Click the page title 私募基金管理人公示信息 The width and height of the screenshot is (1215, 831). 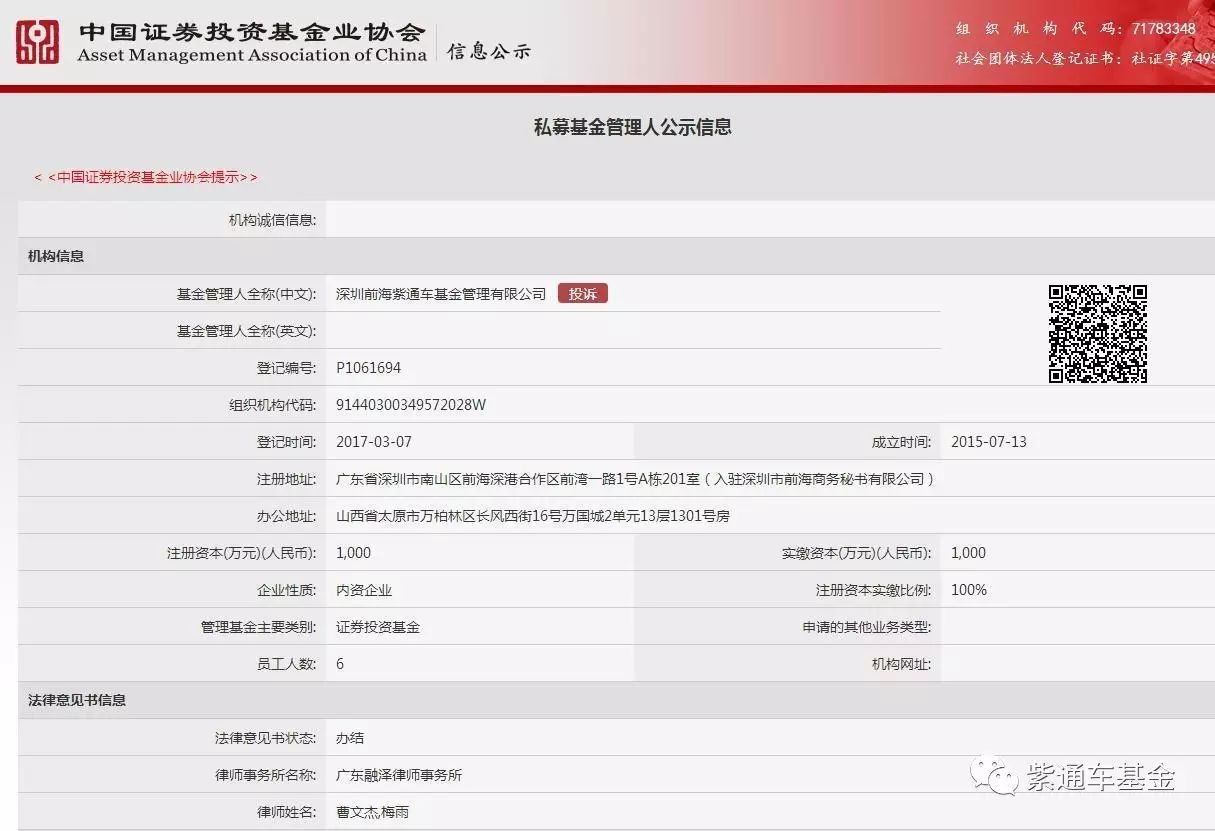632,127
